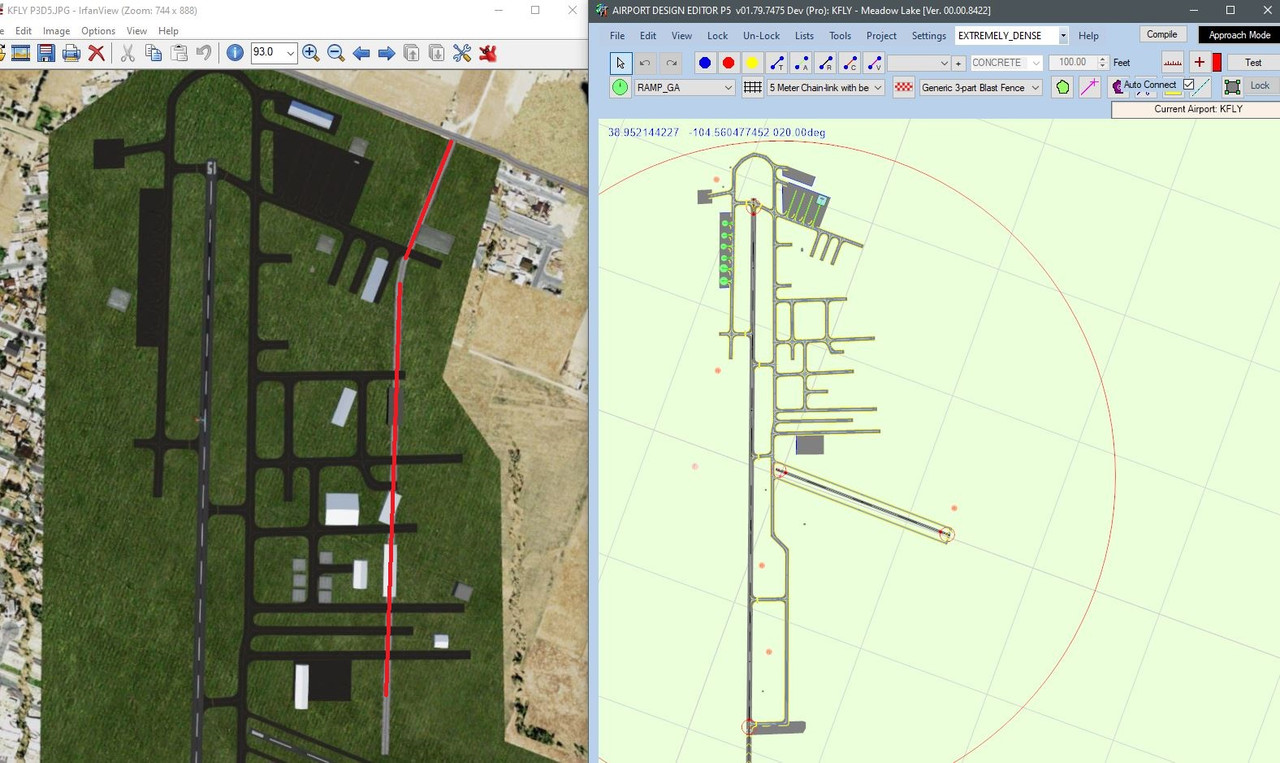Open the Settings menu in Airport Design Editor

point(929,36)
